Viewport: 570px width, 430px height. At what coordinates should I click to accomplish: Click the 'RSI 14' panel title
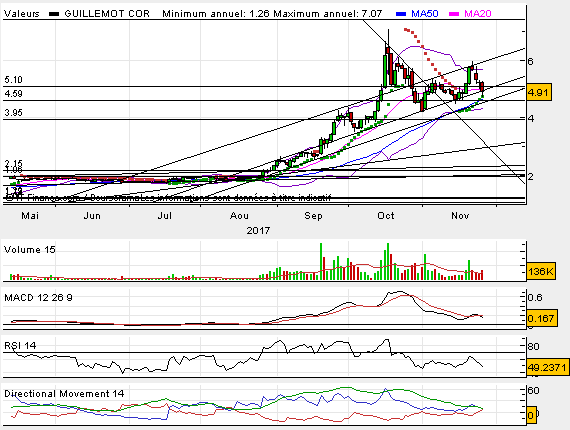tap(20, 345)
